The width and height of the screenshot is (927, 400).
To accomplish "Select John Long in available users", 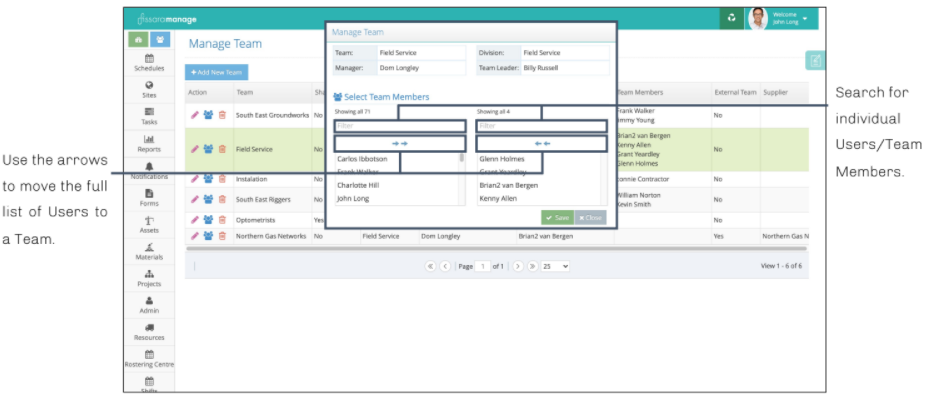I will [x=353, y=199].
